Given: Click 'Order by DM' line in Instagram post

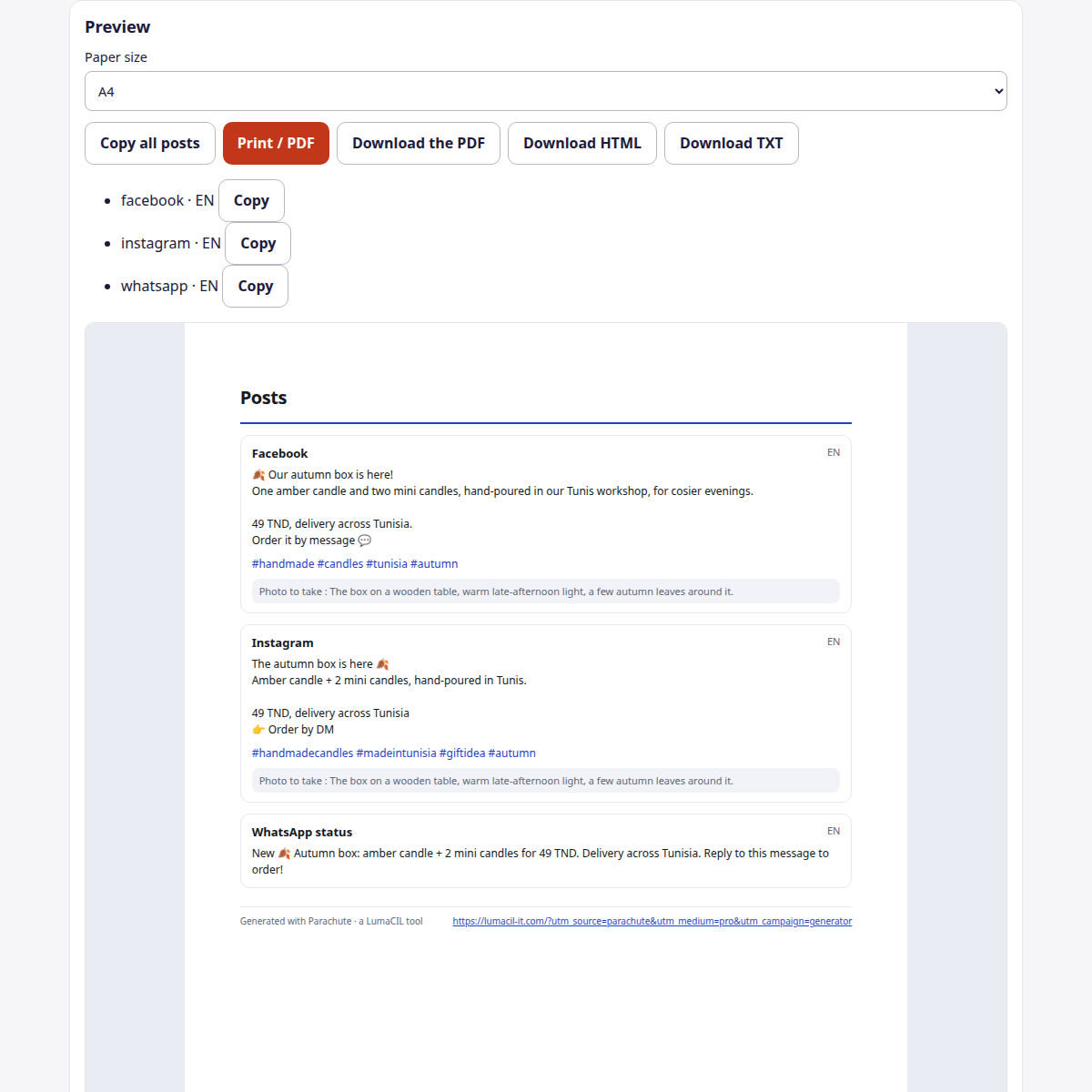Looking at the screenshot, I should point(293,729).
